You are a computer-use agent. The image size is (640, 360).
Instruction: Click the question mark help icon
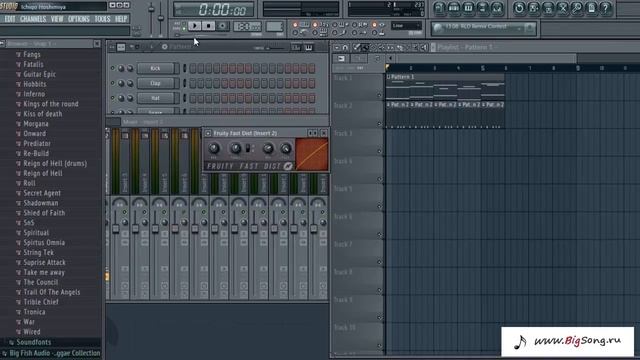[605, 8]
